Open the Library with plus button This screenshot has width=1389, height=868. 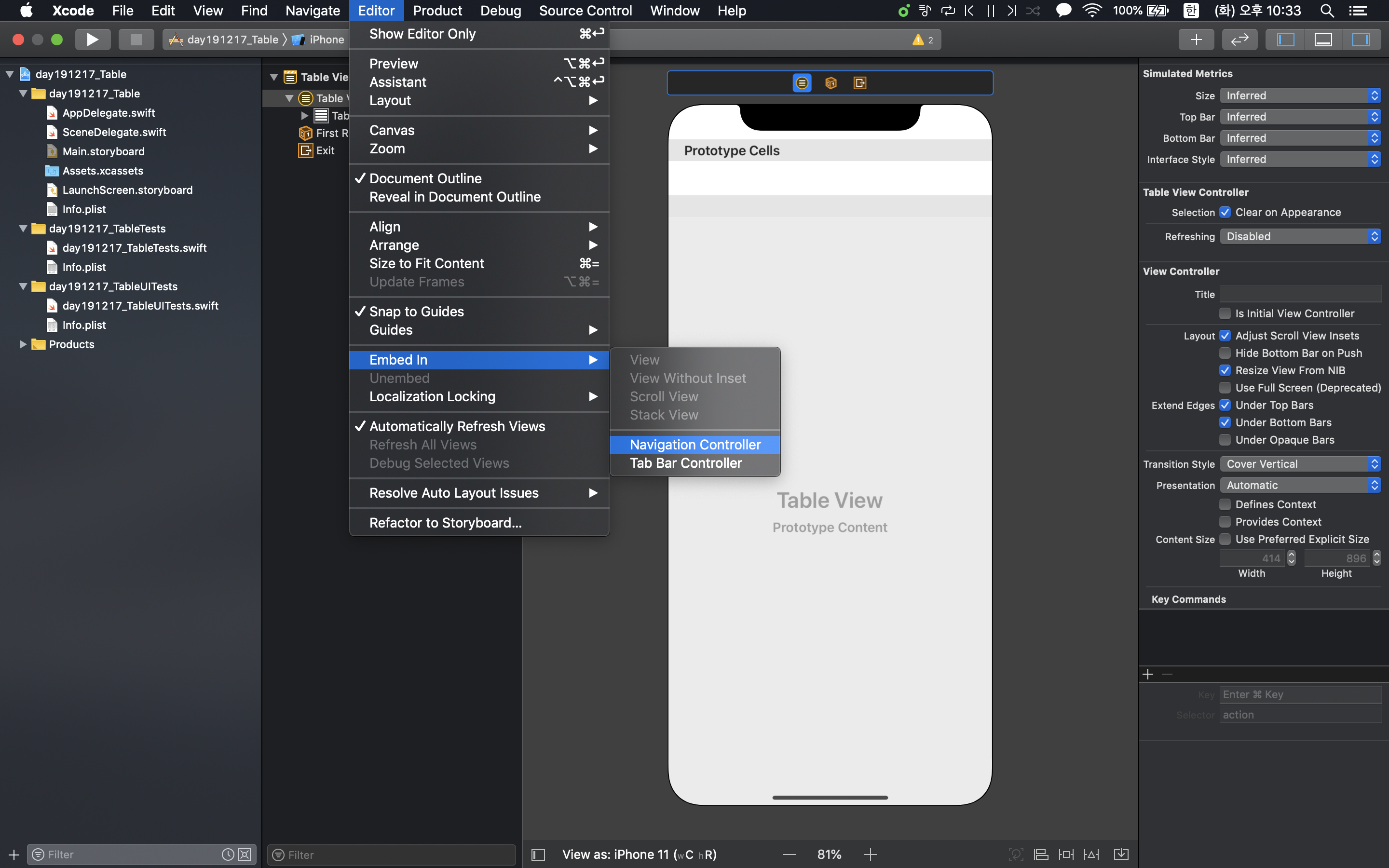tap(1196, 39)
